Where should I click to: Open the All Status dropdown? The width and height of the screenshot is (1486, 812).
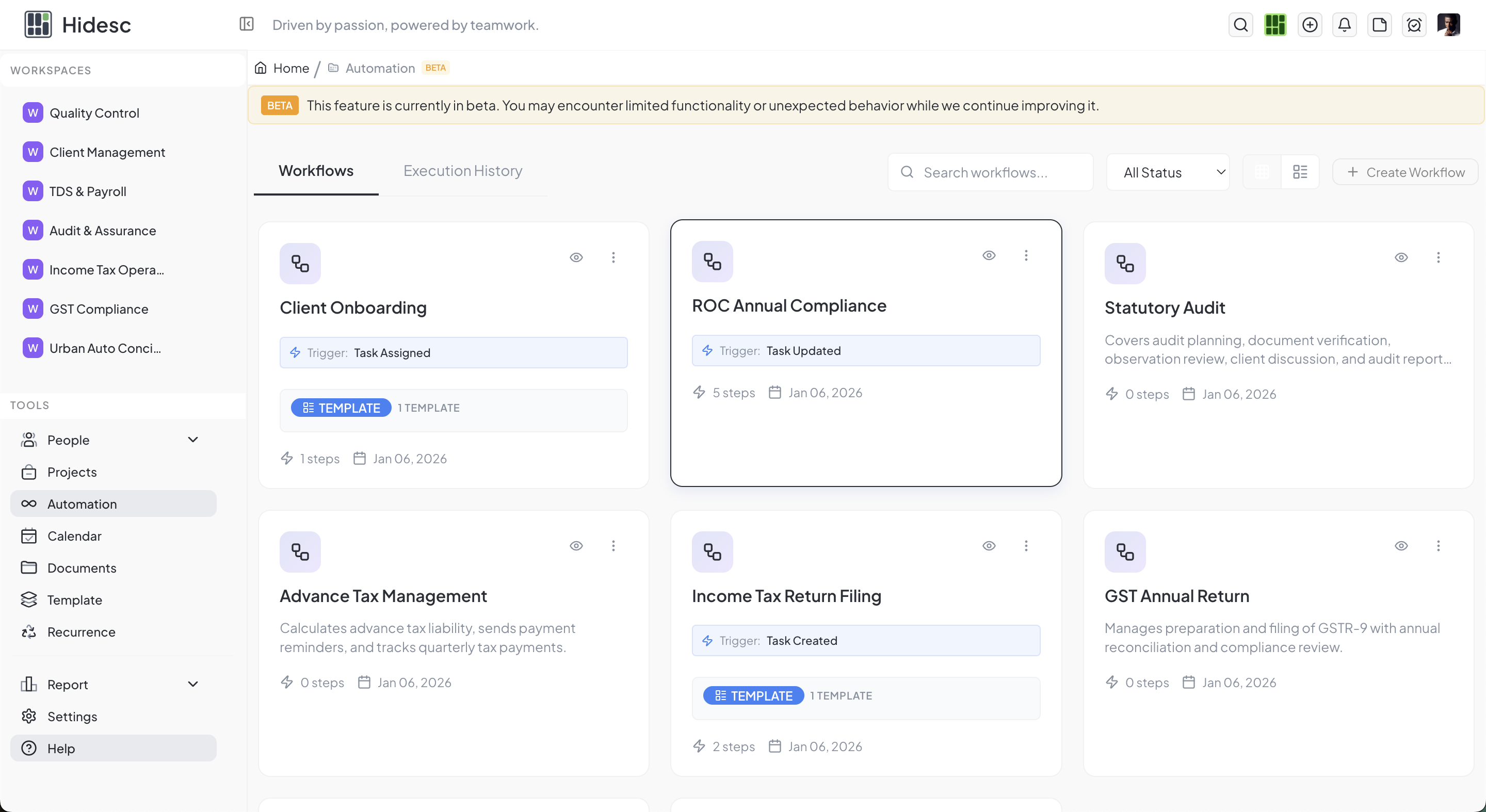[x=1168, y=172]
